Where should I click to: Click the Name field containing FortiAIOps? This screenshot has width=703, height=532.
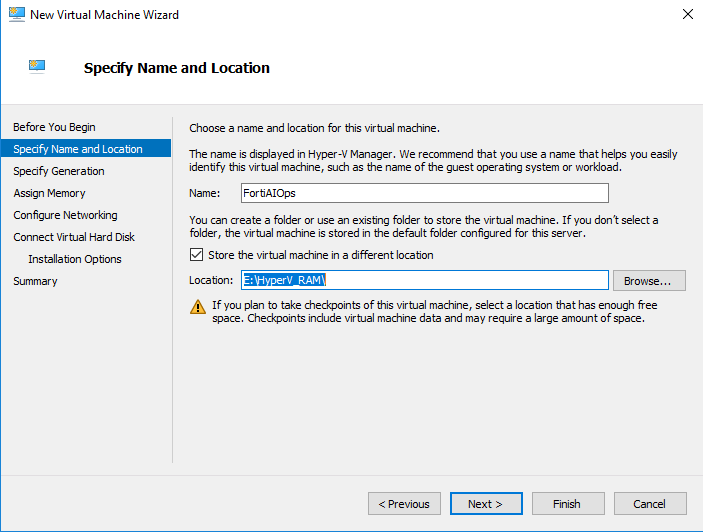tap(425, 193)
